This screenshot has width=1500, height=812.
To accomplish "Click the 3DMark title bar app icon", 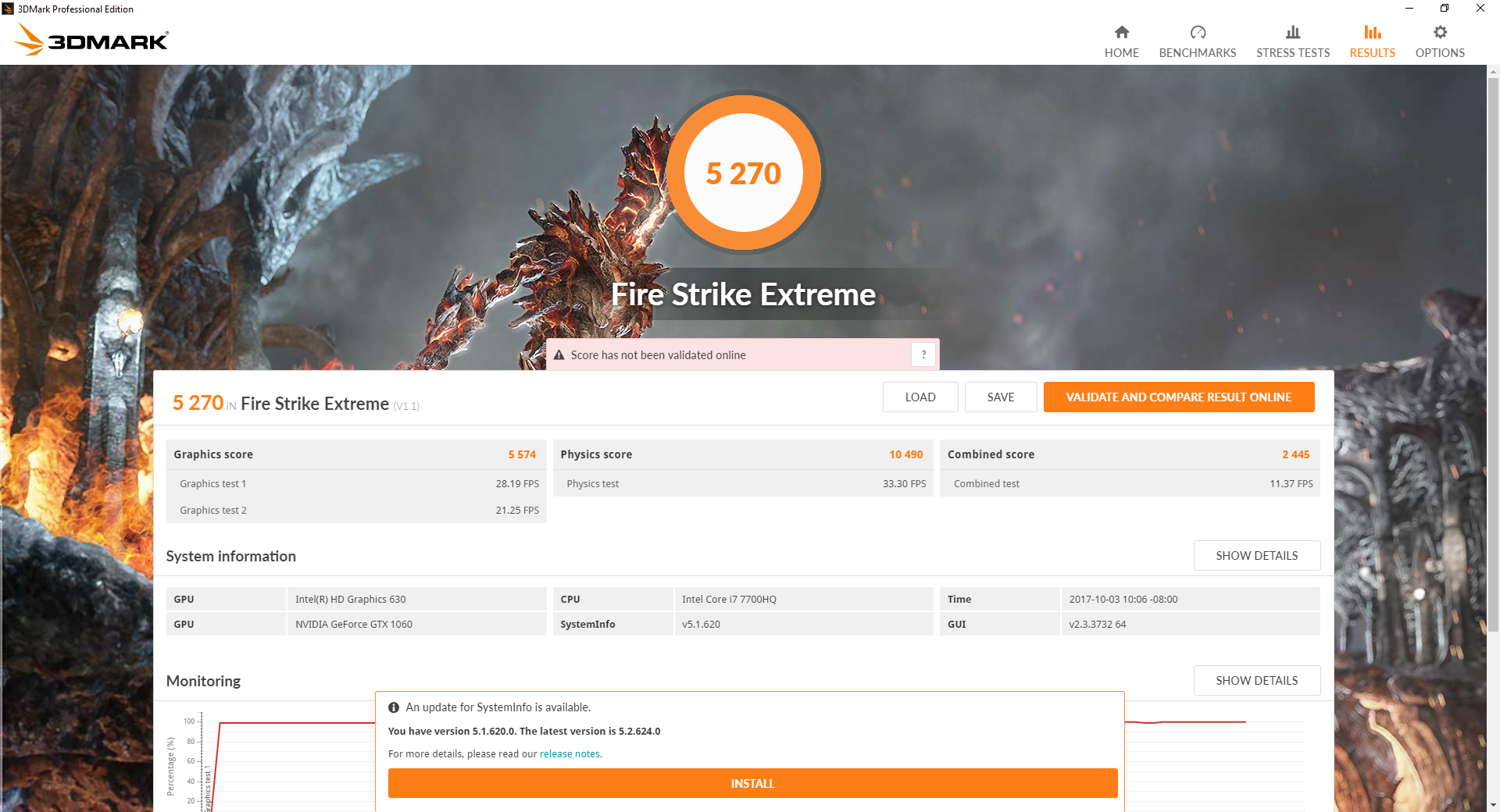I will point(8,9).
